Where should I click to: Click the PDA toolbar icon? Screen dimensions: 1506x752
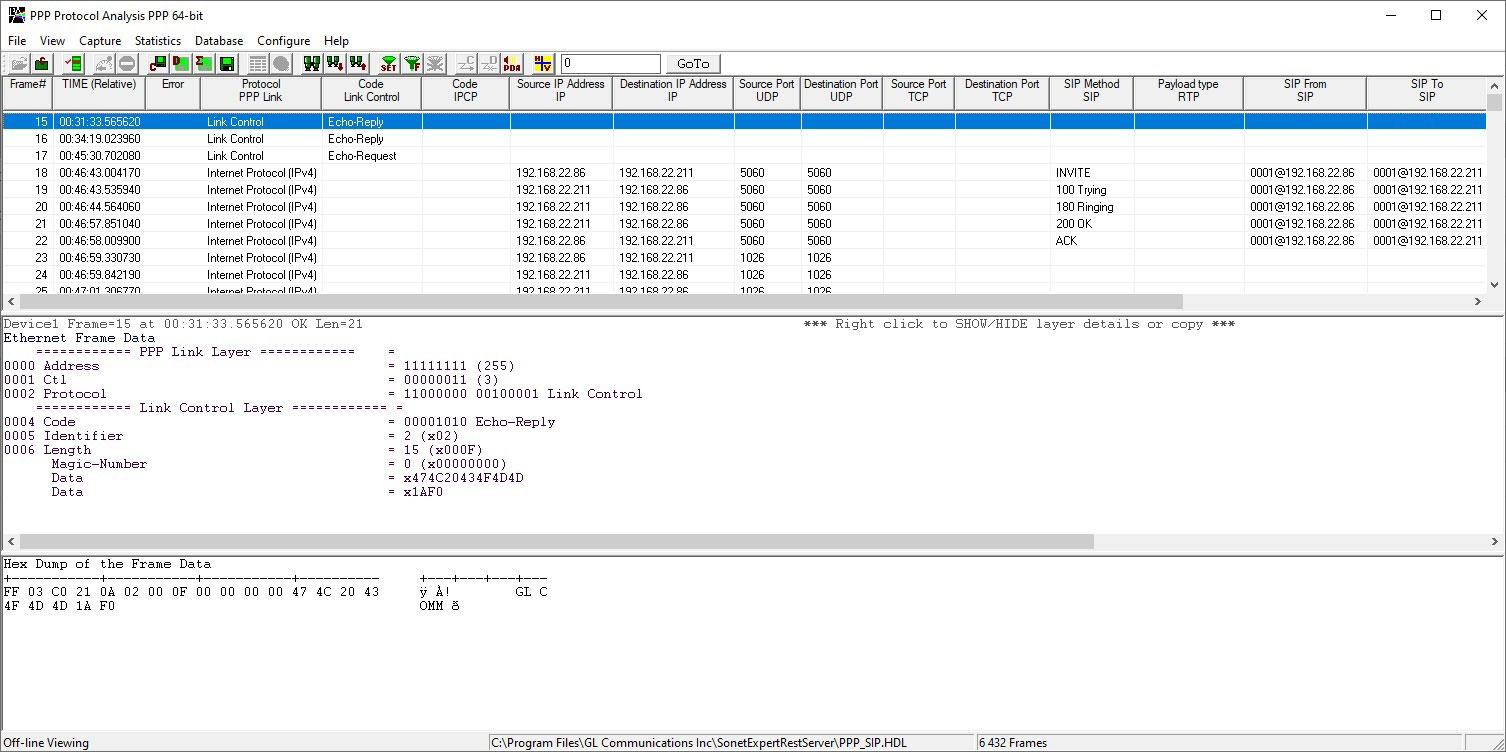[511, 64]
